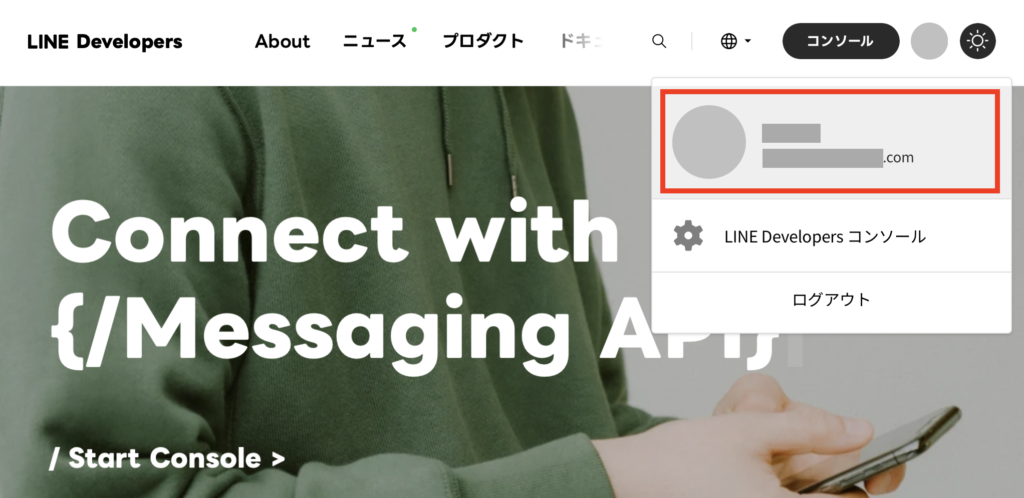
Task: Expand the language selector arrow
Action: pyautogui.click(x=748, y=41)
